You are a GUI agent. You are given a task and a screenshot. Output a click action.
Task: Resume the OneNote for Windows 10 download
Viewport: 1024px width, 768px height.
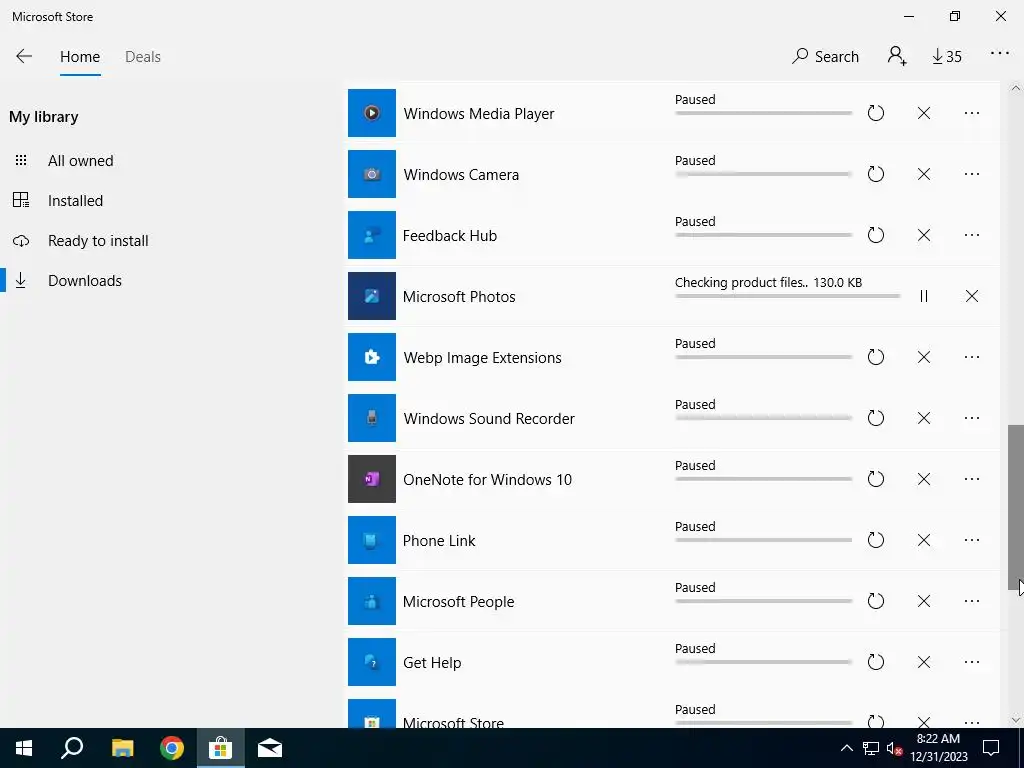coord(876,479)
